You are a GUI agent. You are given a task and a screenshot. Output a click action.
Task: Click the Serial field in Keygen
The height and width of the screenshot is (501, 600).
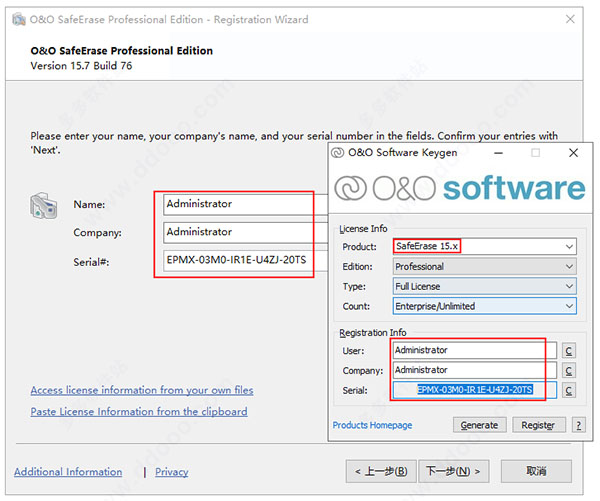474,390
